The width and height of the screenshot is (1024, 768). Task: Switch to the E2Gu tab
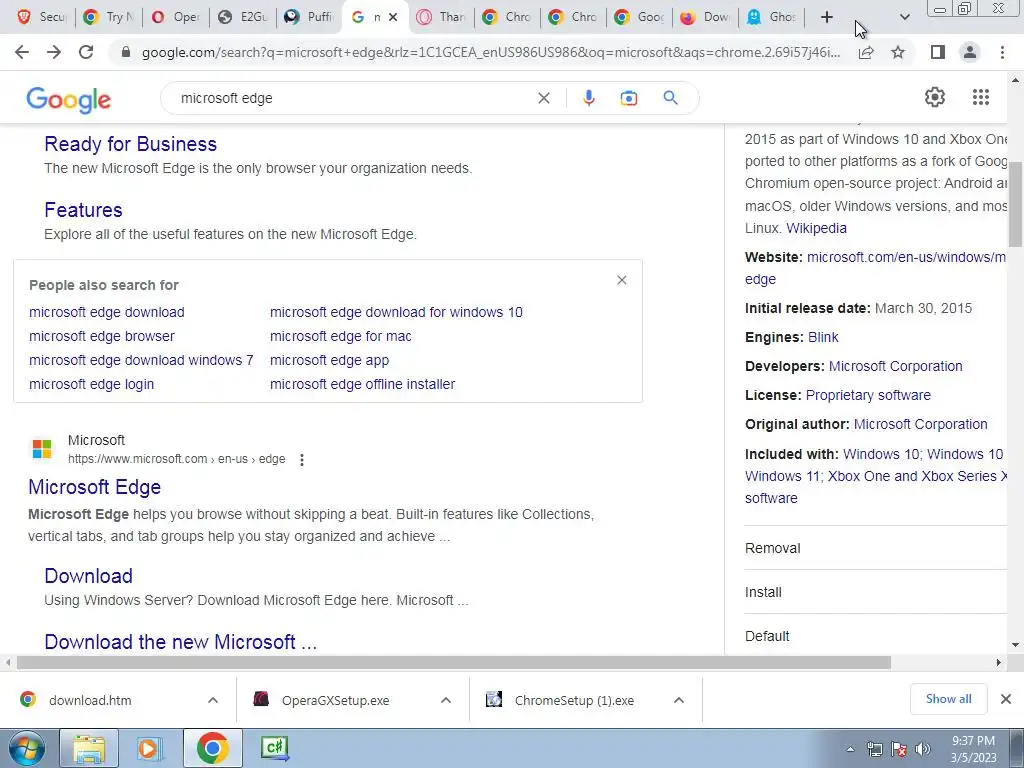[x=242, y=18]
